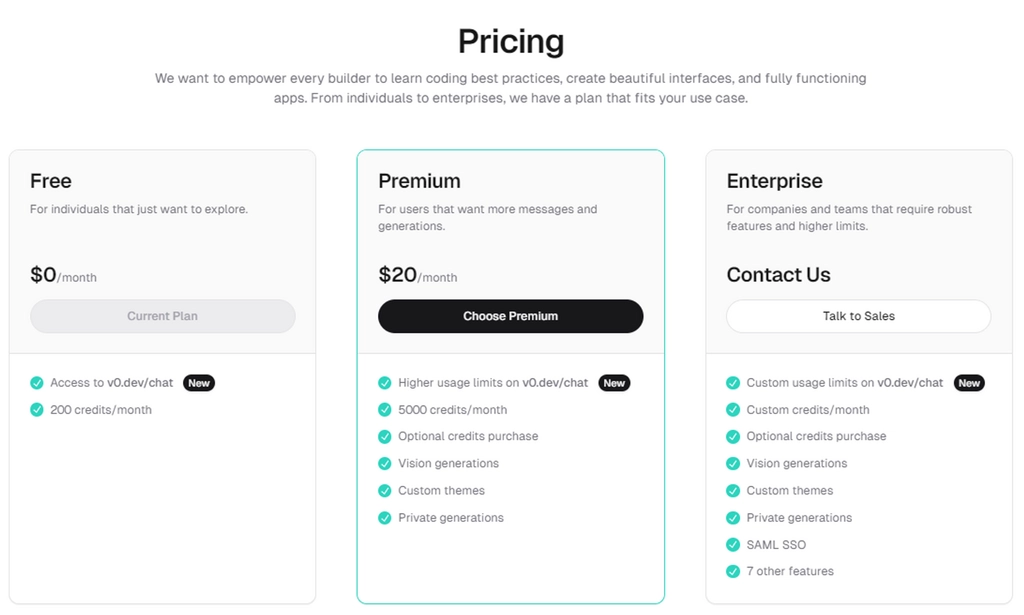This screenshot has height=615, width=1024.
Task: Click checkmark icon beside 5000 credits/month
Action: 385,410
